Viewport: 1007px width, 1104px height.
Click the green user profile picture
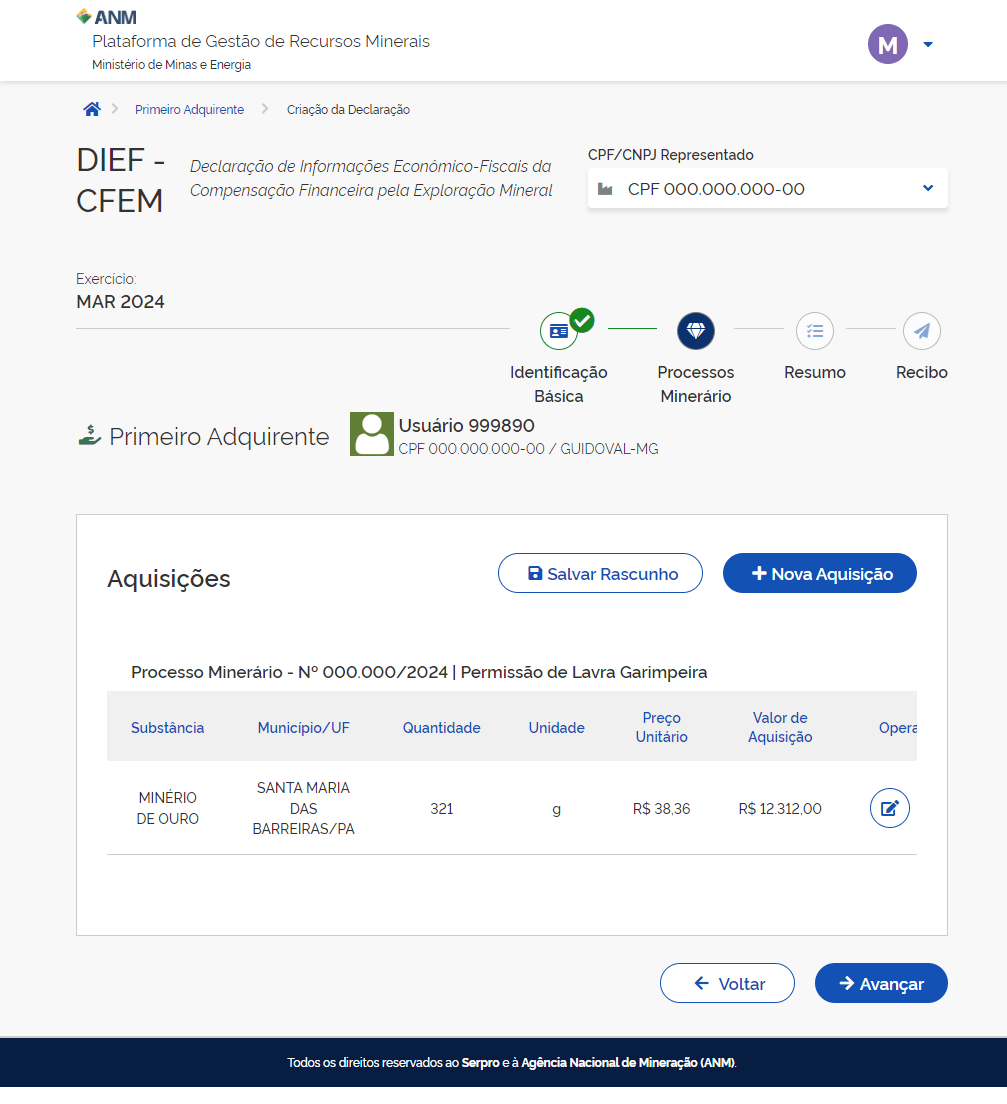(371, 434)
